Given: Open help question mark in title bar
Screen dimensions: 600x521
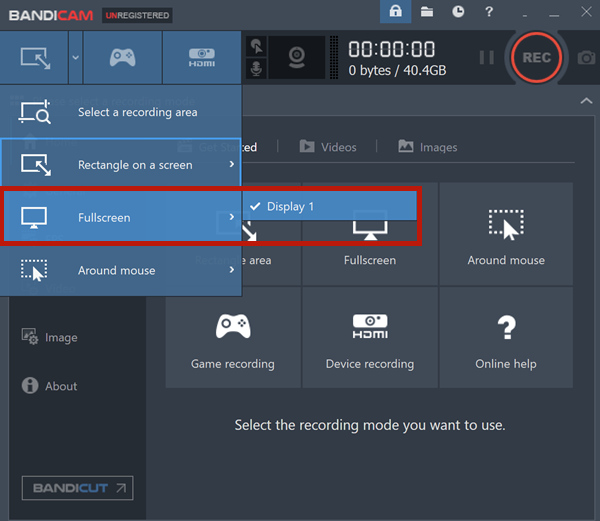Looking at the screenshot, I should tap(489, 11).
